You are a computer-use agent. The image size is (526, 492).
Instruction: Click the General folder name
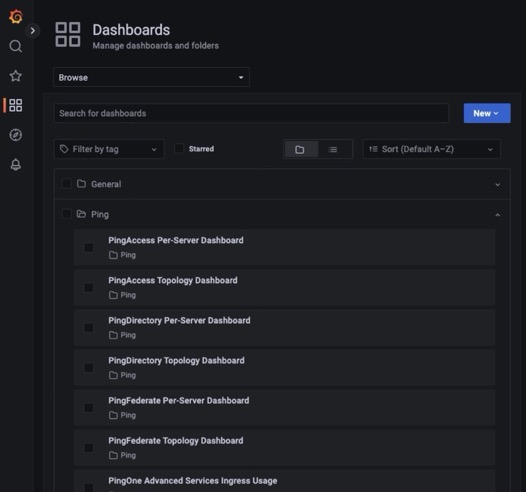(x=106, y=184)
